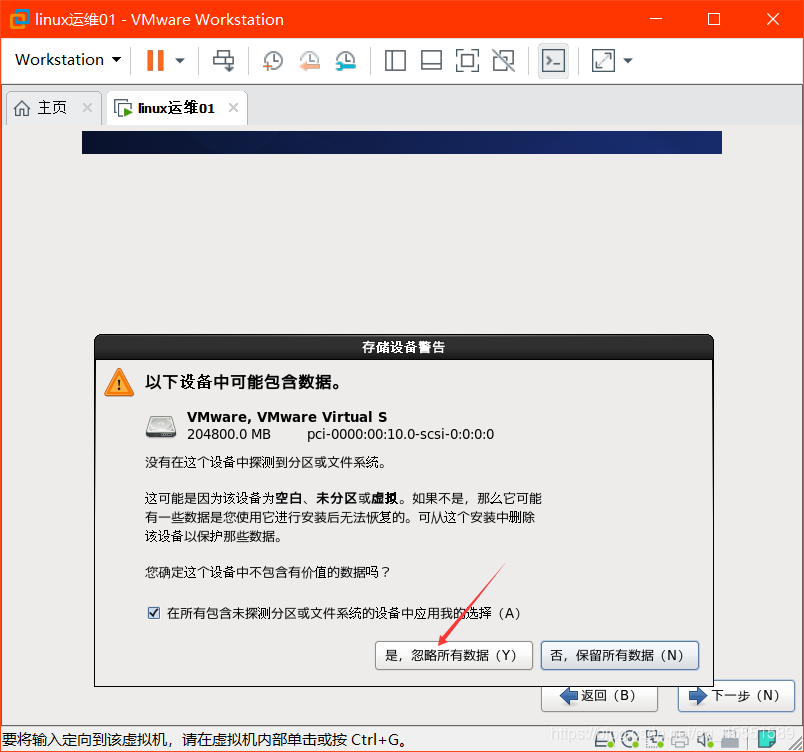The height and width of the screenshot is (752, 804).
Task: Click the stretch guest display icon
Action: [604, 60]
